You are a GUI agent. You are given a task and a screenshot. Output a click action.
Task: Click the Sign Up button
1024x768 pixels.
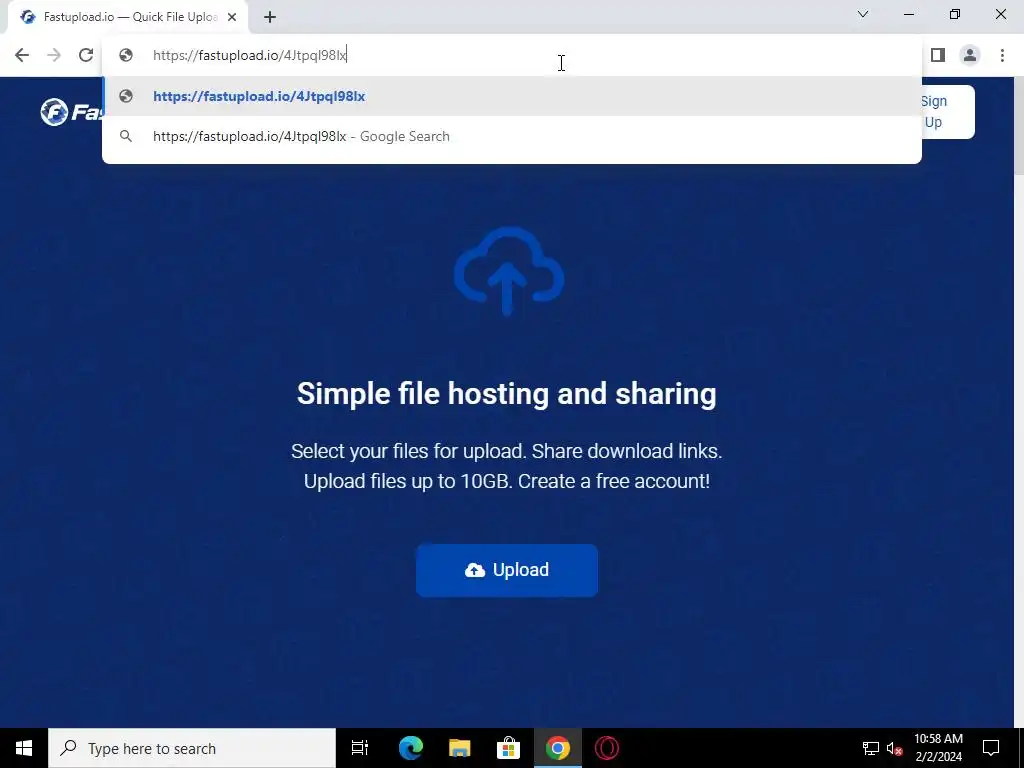[946, 112]
